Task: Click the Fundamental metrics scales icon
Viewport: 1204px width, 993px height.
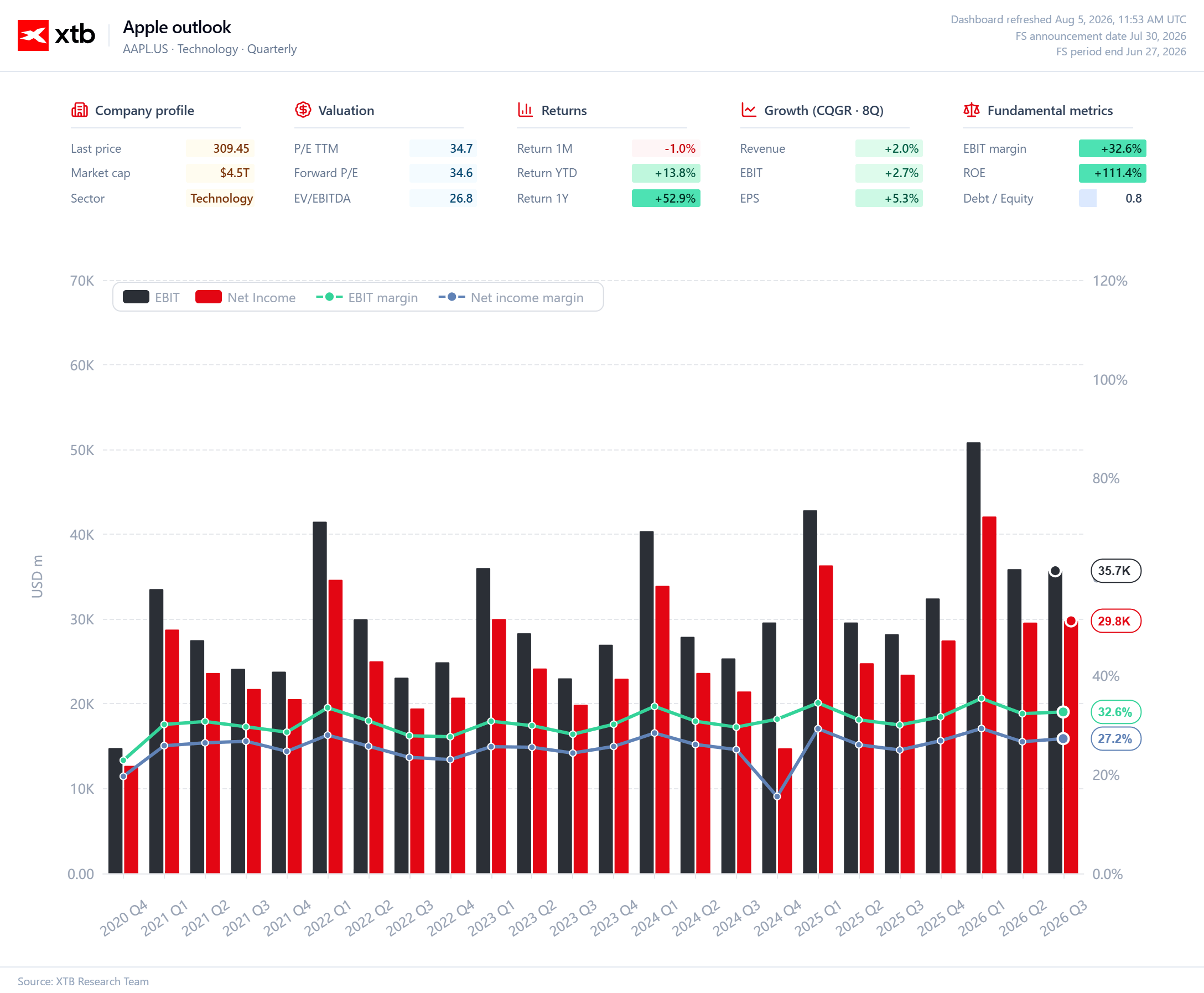Action: coord(971,110)
